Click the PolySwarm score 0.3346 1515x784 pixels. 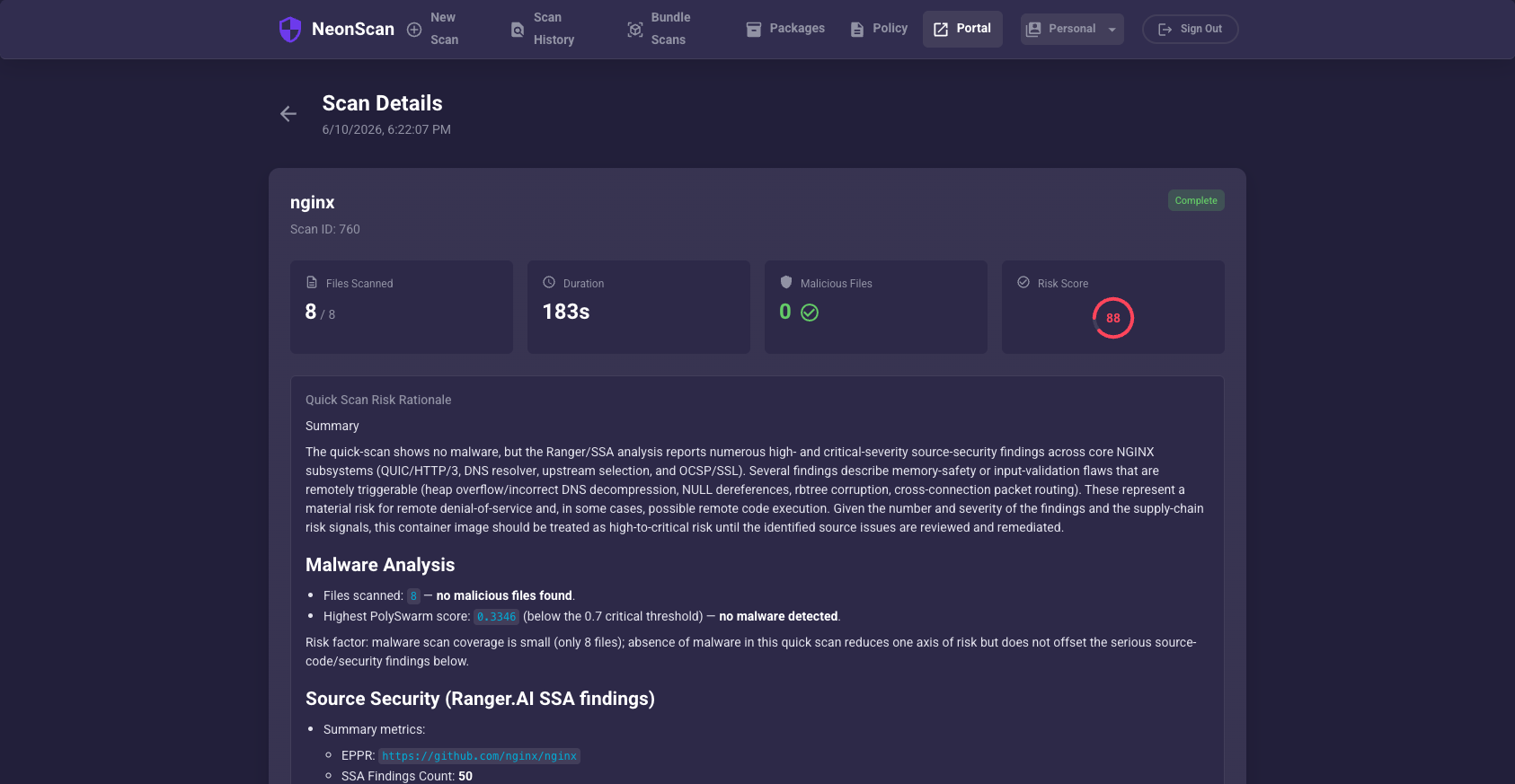496,616
